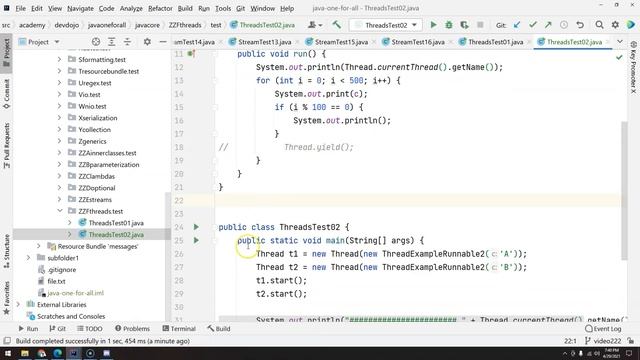
Task: Open the Run tool window button
Action: tap(28, 328)
